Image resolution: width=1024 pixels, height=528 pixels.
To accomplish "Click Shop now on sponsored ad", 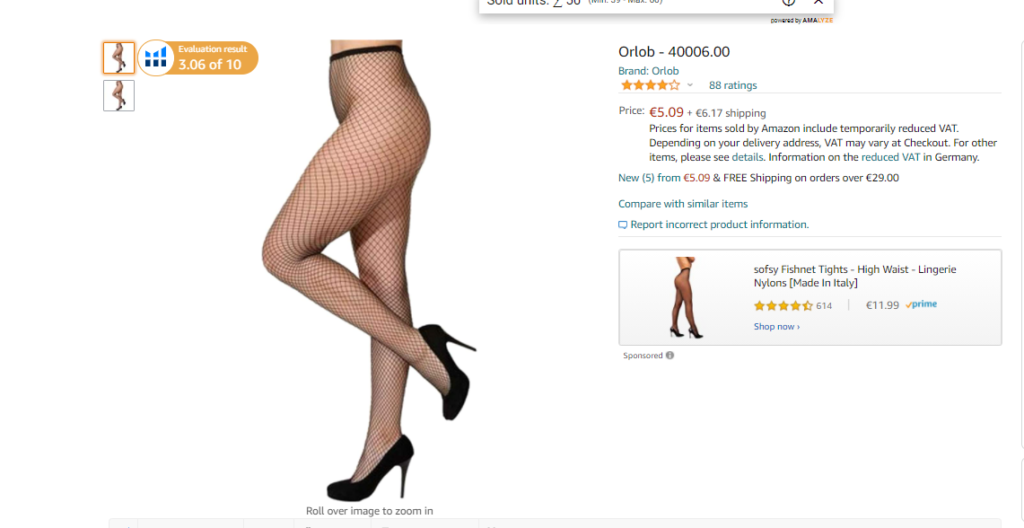I will [x=776, y=326].
